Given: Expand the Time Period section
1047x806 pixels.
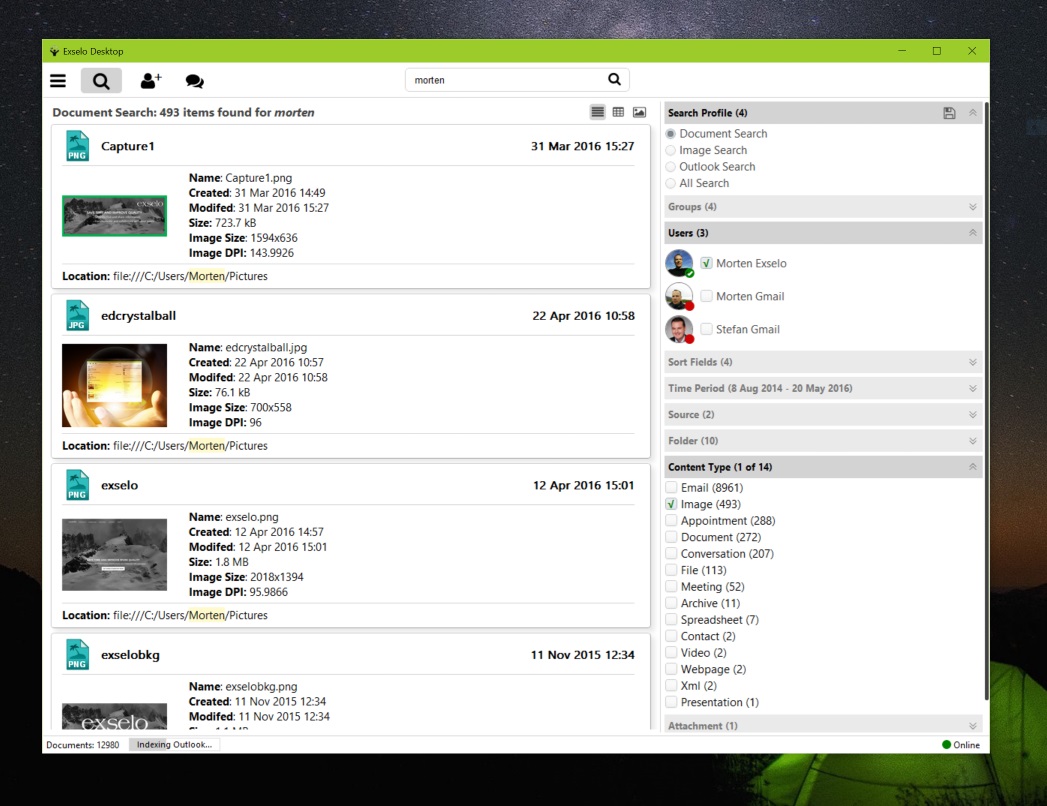Looking at the screenshot, I should [x=972, y=388].
